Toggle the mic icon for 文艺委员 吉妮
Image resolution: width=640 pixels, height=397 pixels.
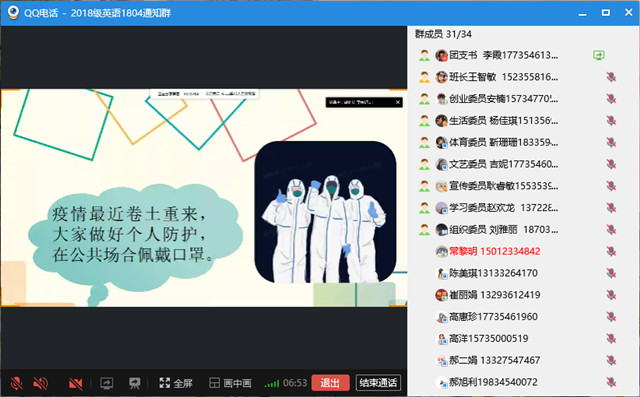coord(611,164)
